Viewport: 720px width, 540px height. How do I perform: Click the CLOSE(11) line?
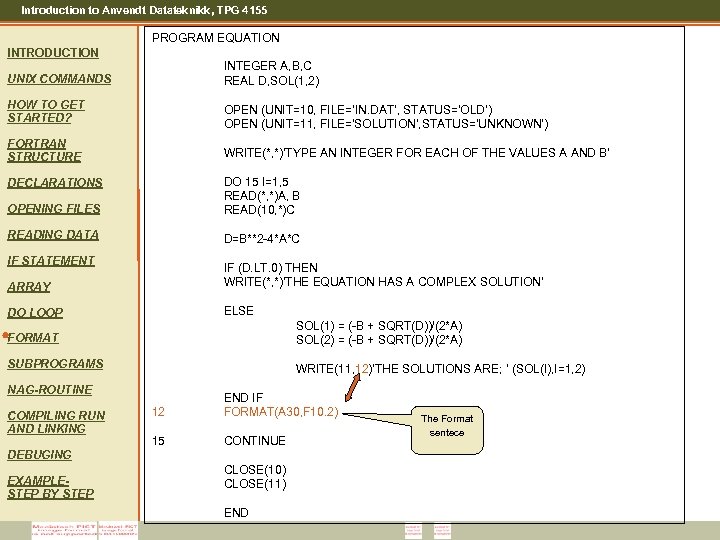click(255, 484)
